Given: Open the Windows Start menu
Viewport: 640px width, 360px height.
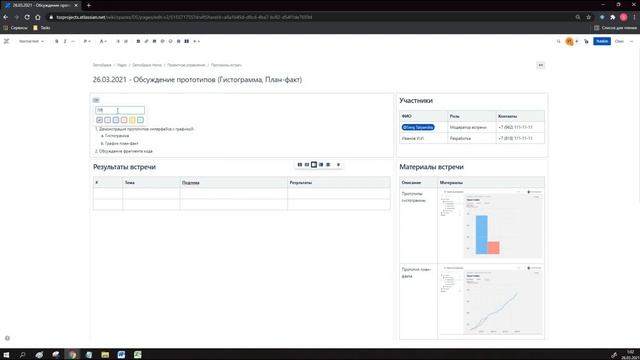Looking at the screenshot, I should (x=6, y=354).
